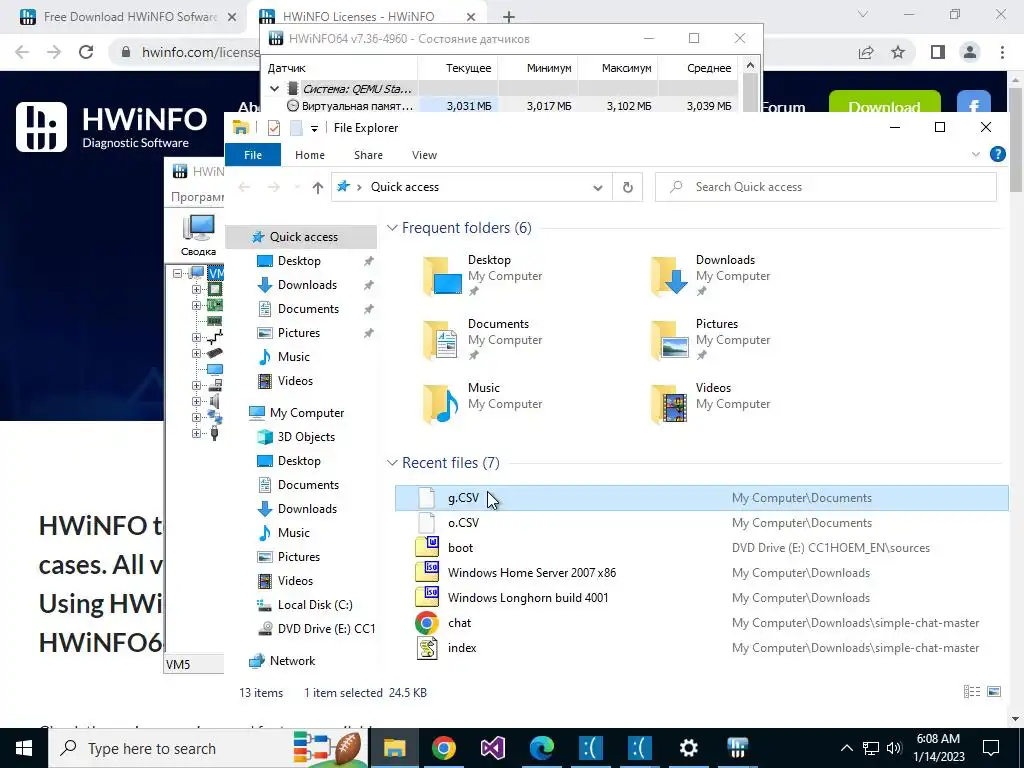This screenshot has height=768, width=1024.
Task: Collapse the Система: QEMU sensor group
Action: pos(274,89)
